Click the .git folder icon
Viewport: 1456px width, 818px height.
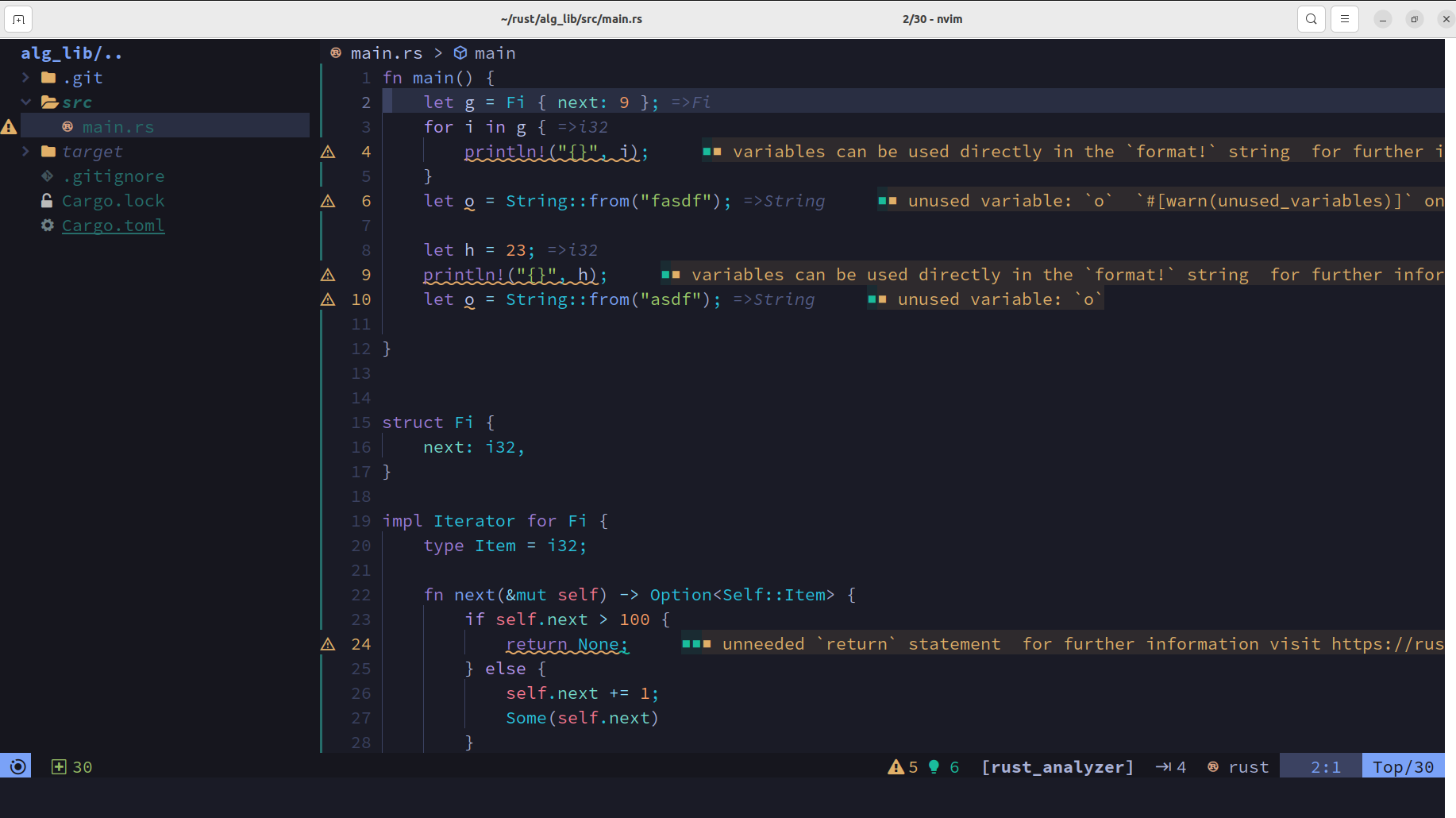[48, 78]
